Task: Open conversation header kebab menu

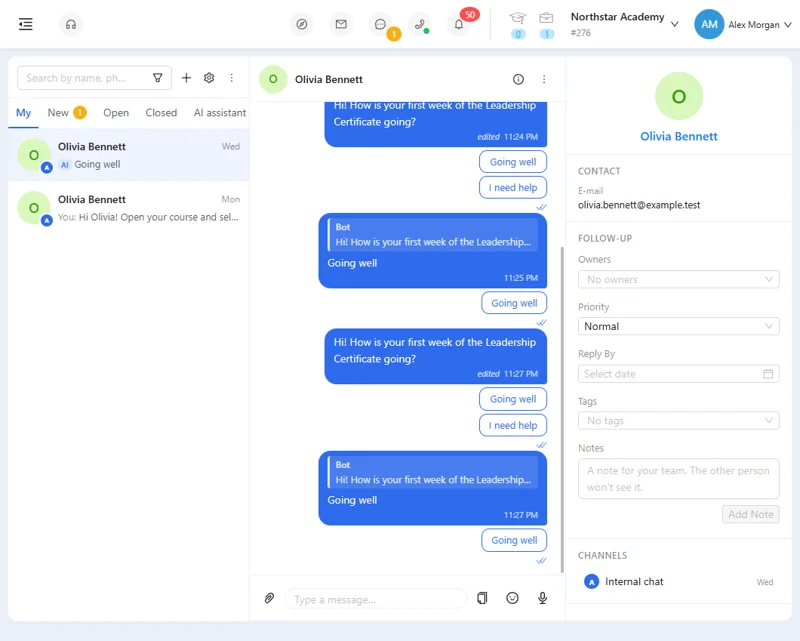Action: pos(544,79)
